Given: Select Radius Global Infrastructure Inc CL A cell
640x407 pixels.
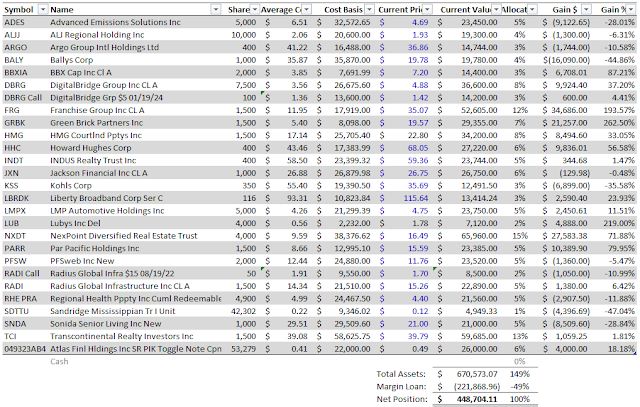Looking at the screenshot, I should pos(120,287).
